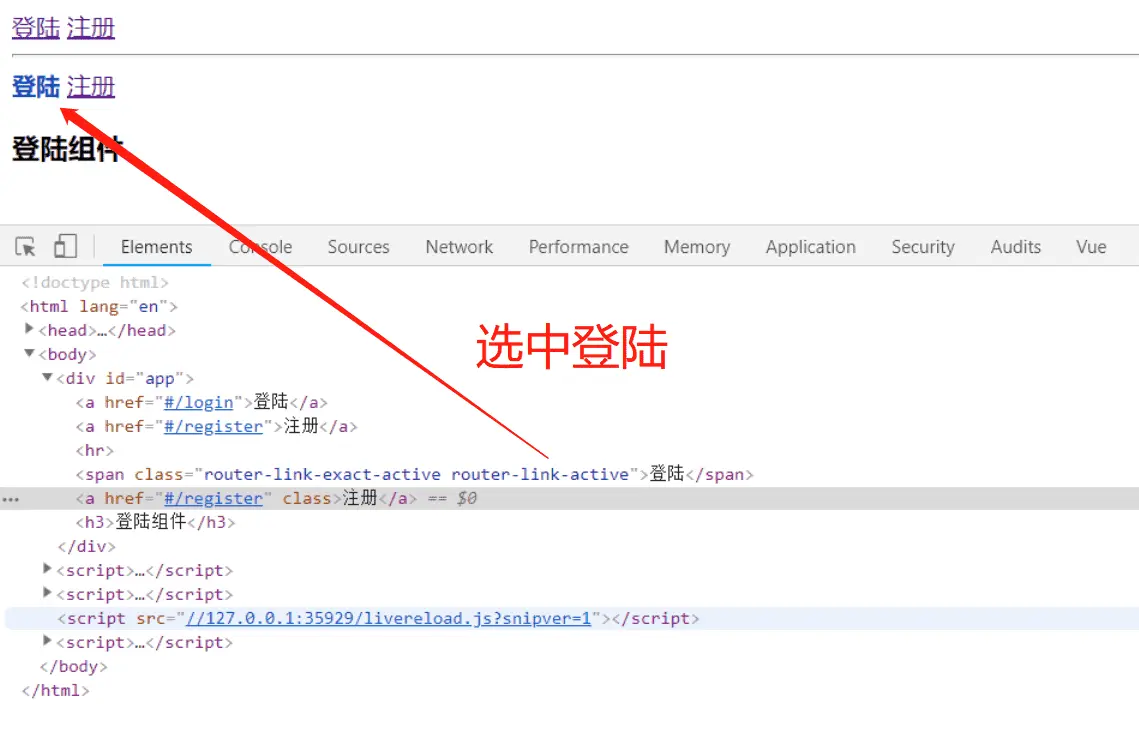The image size is (1139, 753).
Task: Select the h3 登陆组件 node
Action: [x=155, y=522]
